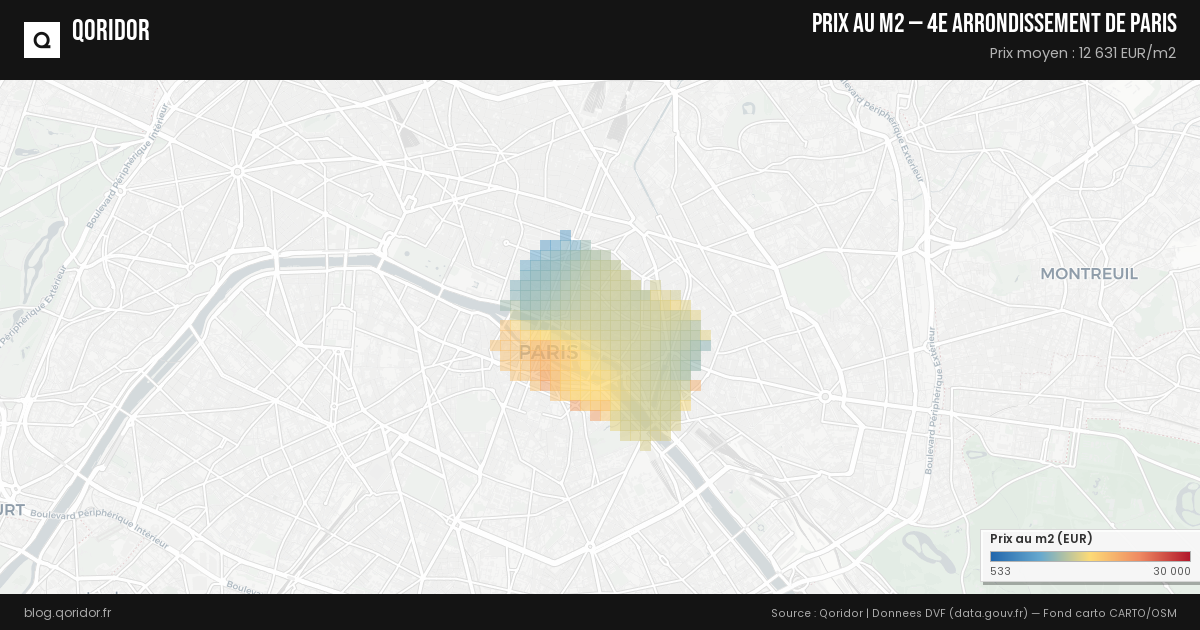Image resolution: width=1200 pixels, height=630 pixels.
Task: Click the partially cut-off URT label at left edge
Action: [12, 510]
